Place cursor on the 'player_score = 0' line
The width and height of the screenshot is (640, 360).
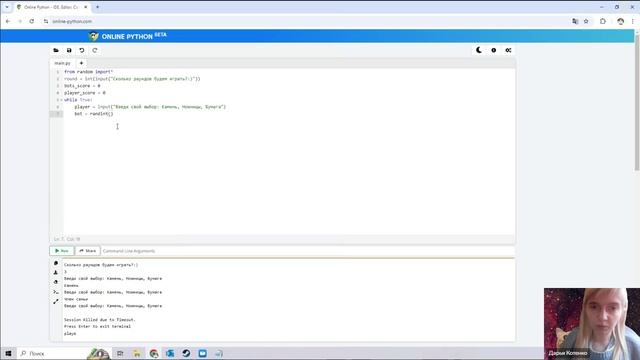(x=84, y=93)
